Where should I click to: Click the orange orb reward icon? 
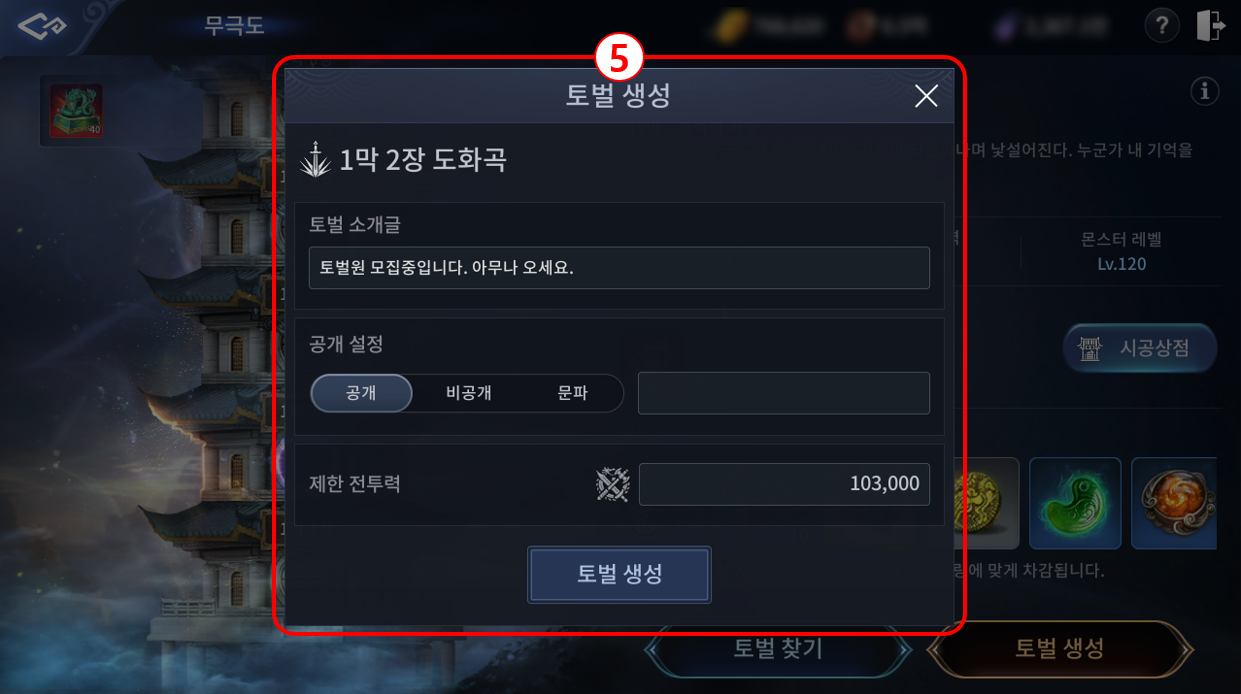coord(1175,503)
